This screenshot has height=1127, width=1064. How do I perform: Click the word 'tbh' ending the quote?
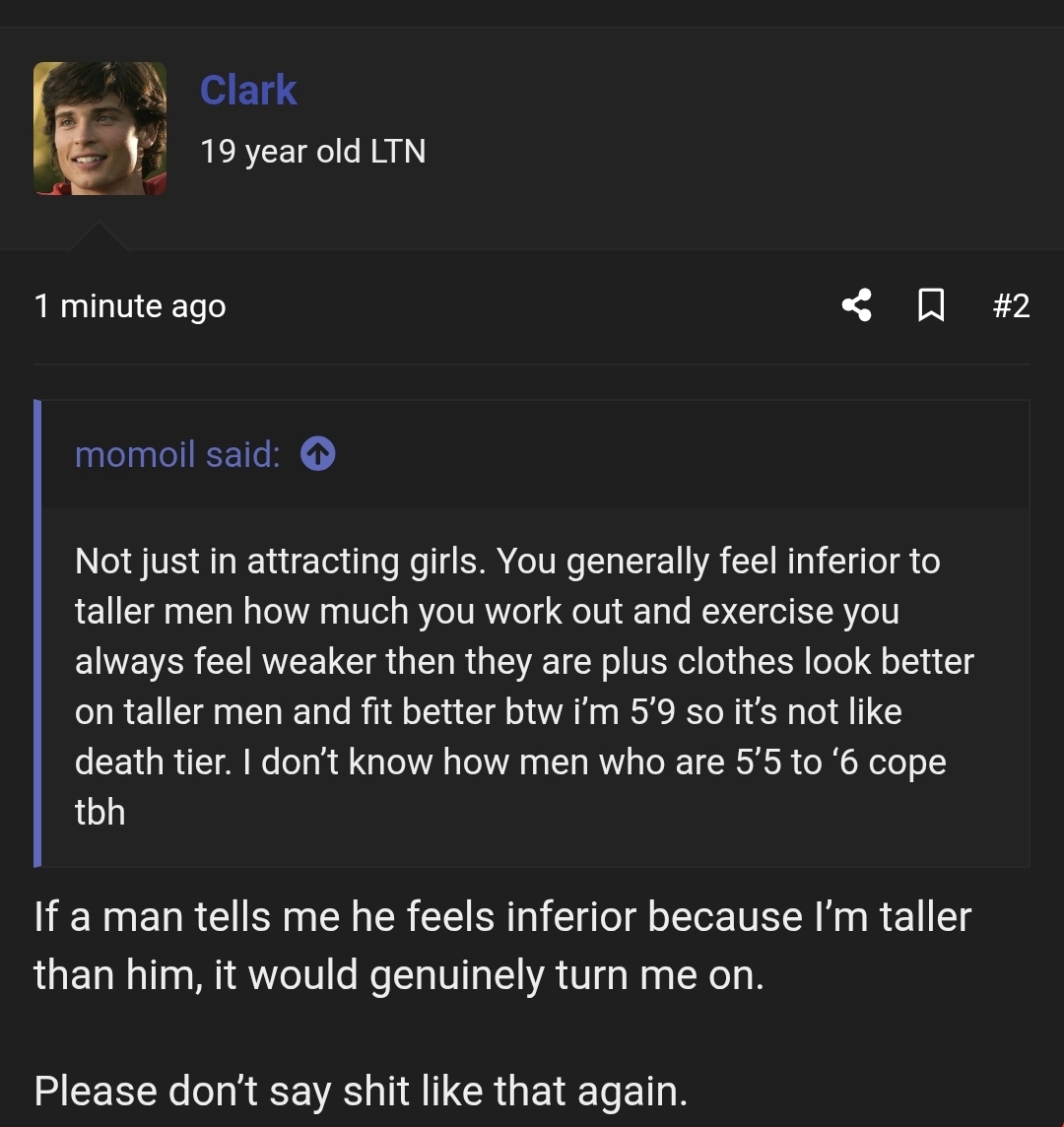click(x=100, y=812)
